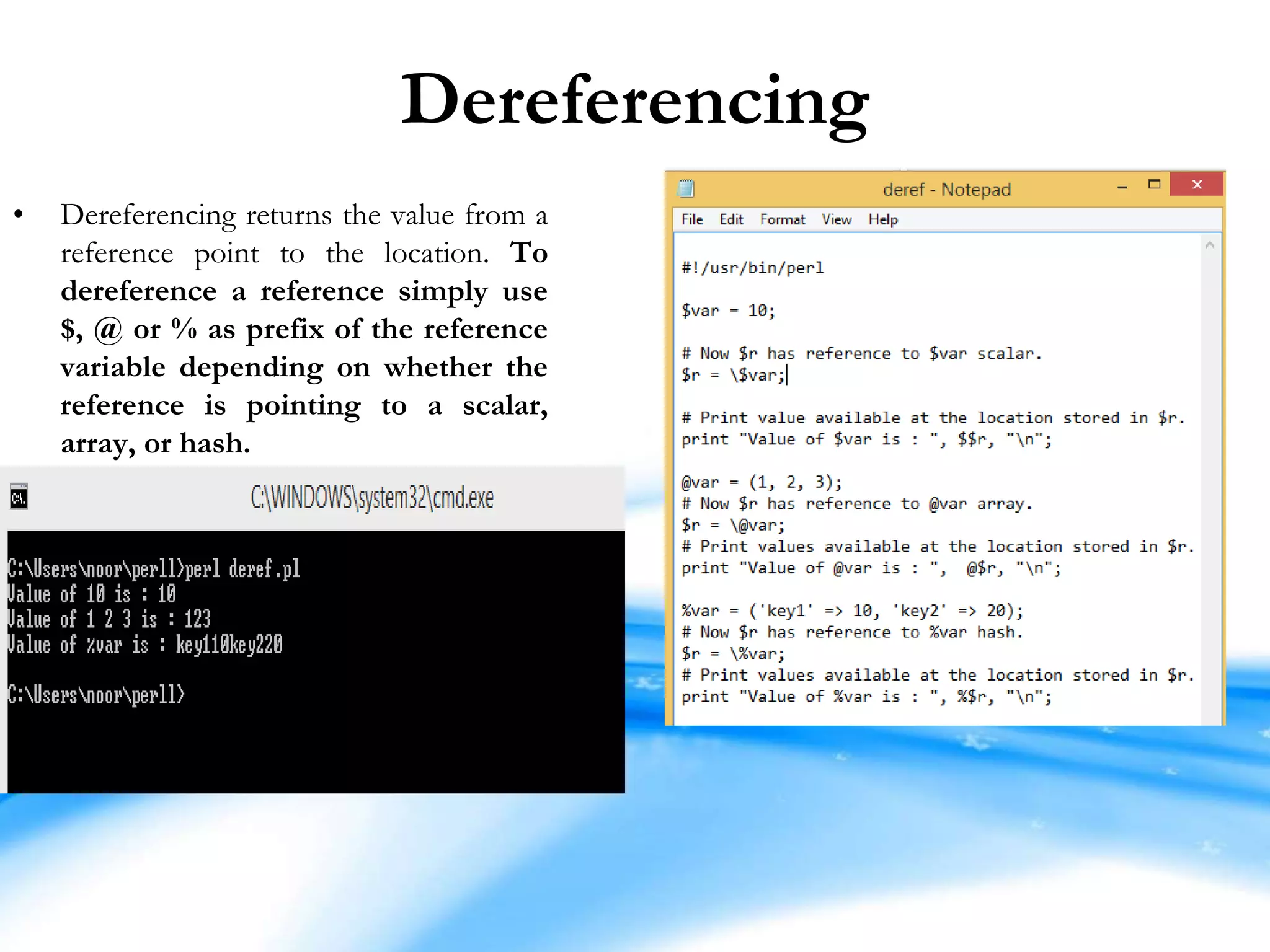Open the View menu in Notepad

pos(836,219)
